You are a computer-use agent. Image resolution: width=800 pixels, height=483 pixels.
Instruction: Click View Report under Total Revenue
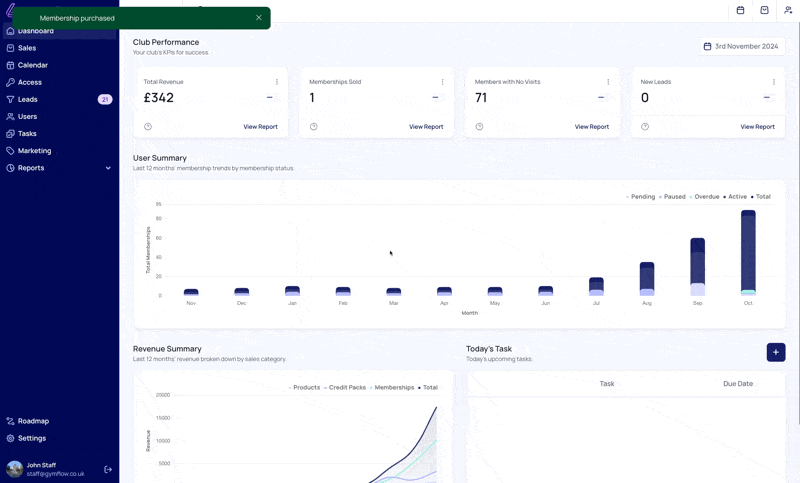point(260,127)
